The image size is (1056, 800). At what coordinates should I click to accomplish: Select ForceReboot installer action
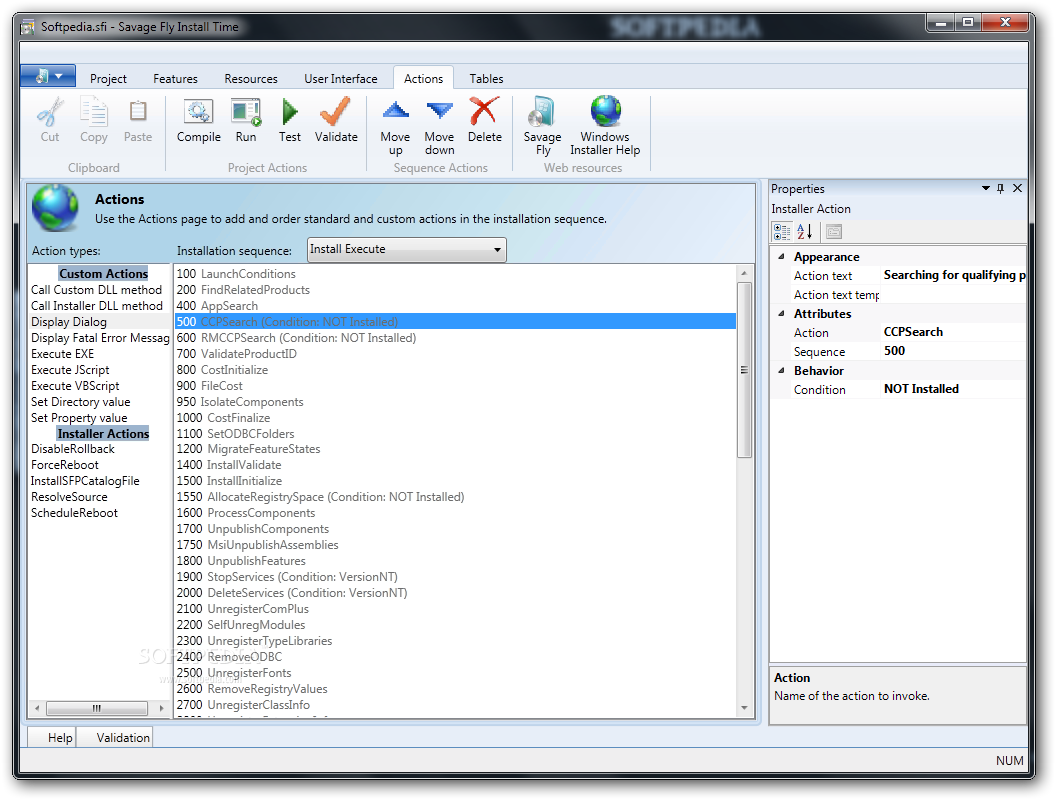pyautogui.click(x=65, y=465)
